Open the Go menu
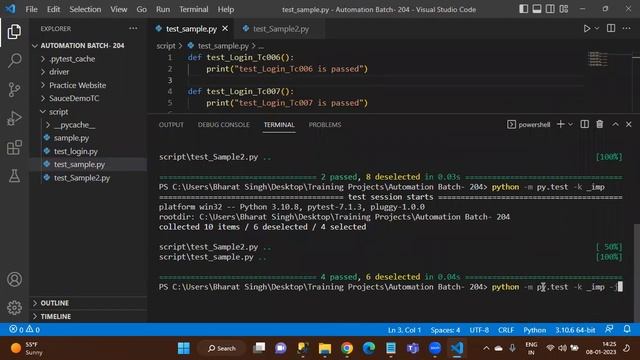Image resolution: width=640 pixels, height=360 pixels. click(142, 9)
